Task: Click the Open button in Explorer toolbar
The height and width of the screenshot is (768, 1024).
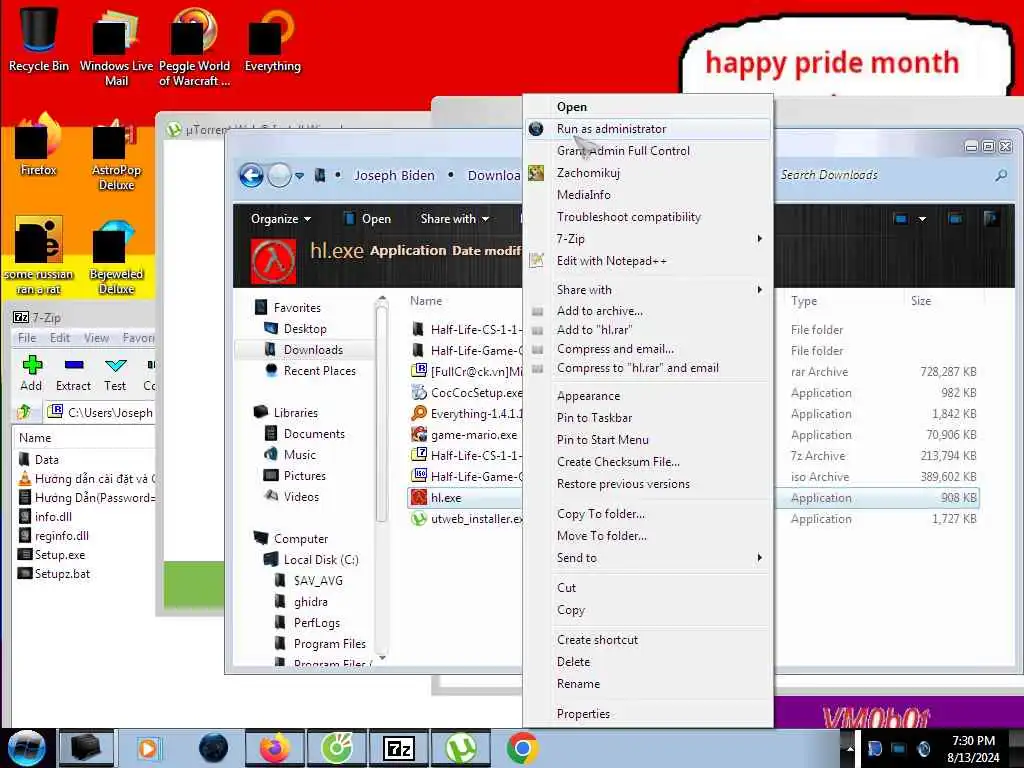Action: pos(368,219)
